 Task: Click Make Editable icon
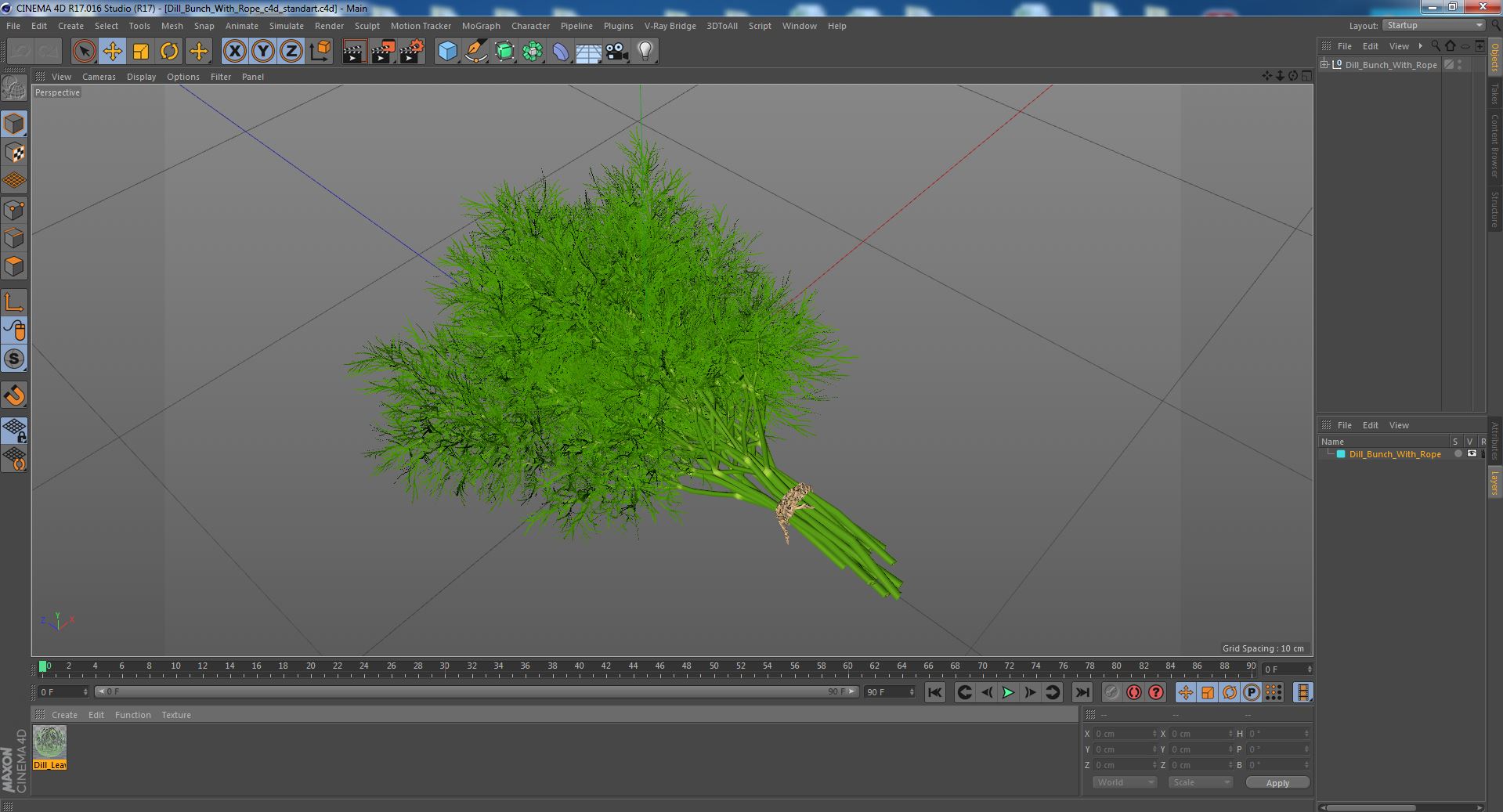coord(14,88)
